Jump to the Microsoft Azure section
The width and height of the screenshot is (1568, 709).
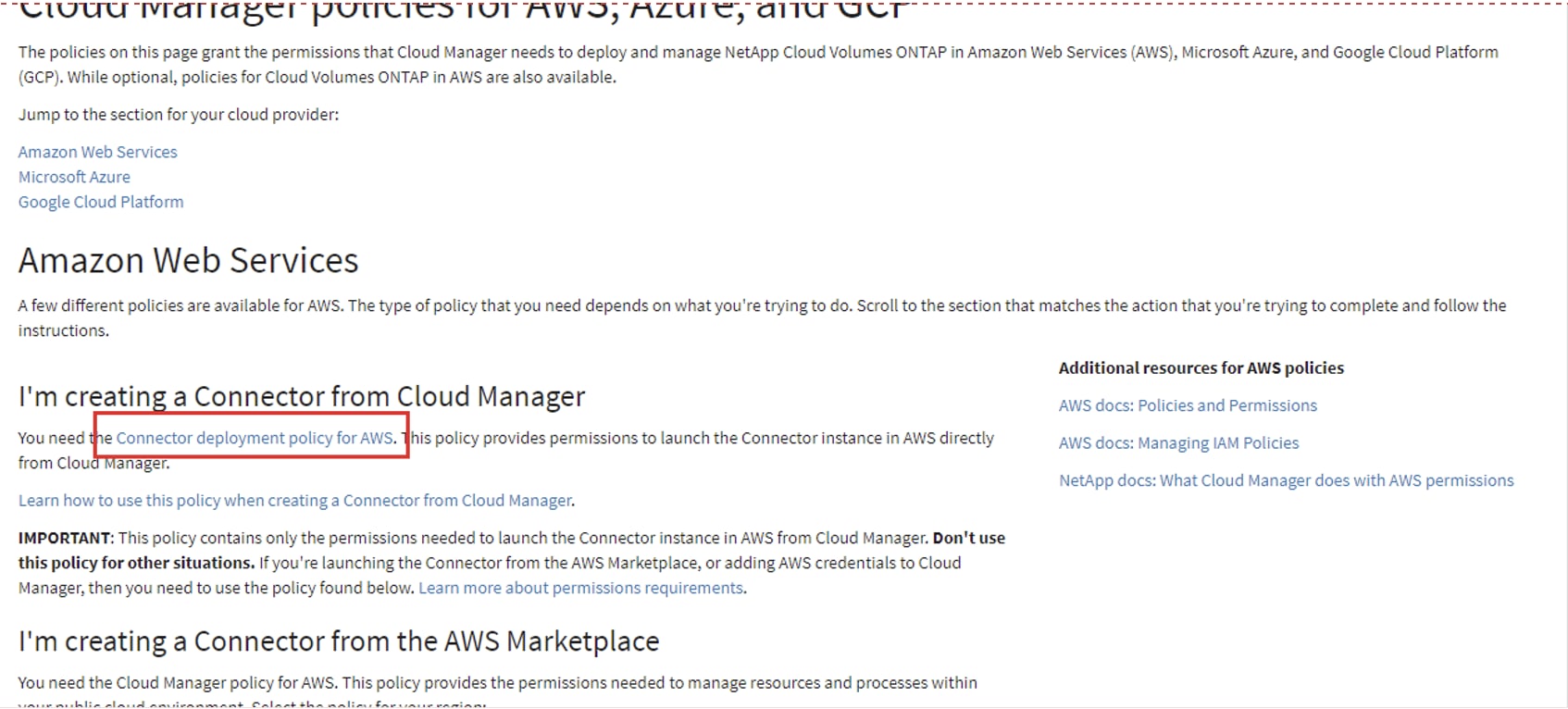point(74,177)
